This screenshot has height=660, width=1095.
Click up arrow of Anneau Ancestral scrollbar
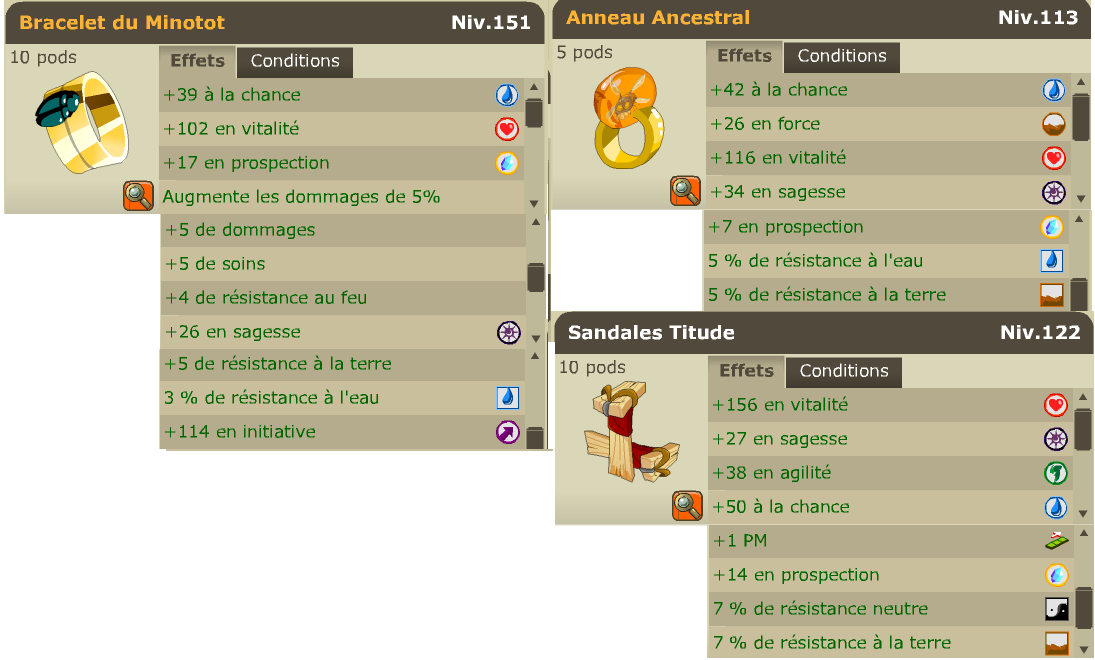tap(1081, 82)
